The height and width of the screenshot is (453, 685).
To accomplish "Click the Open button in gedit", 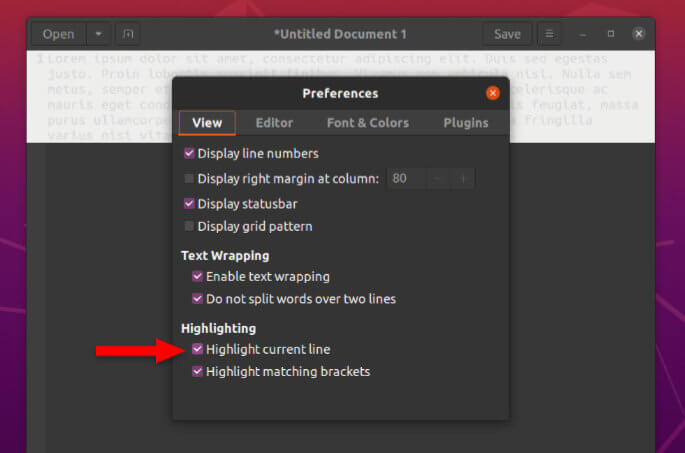I will [x=59, y=34].
